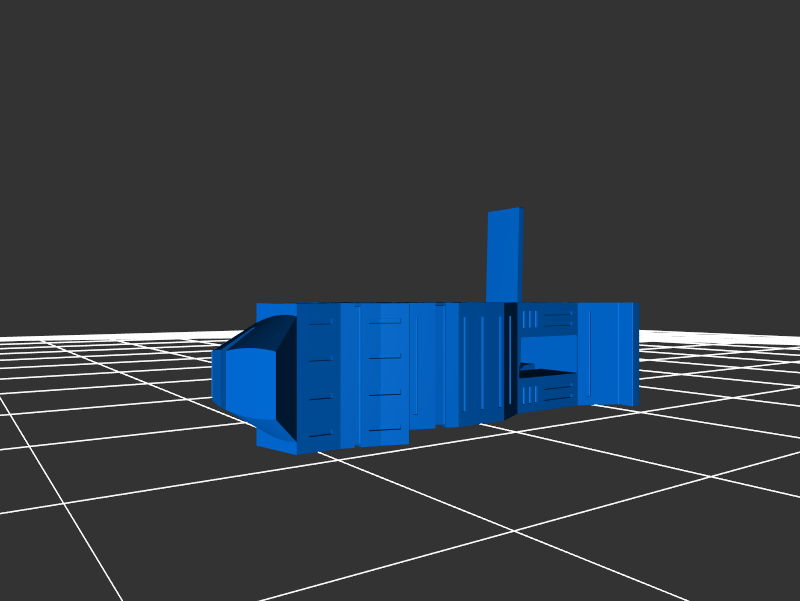Click the second slot down on the leftmost slotted panel

click(320, 359)
